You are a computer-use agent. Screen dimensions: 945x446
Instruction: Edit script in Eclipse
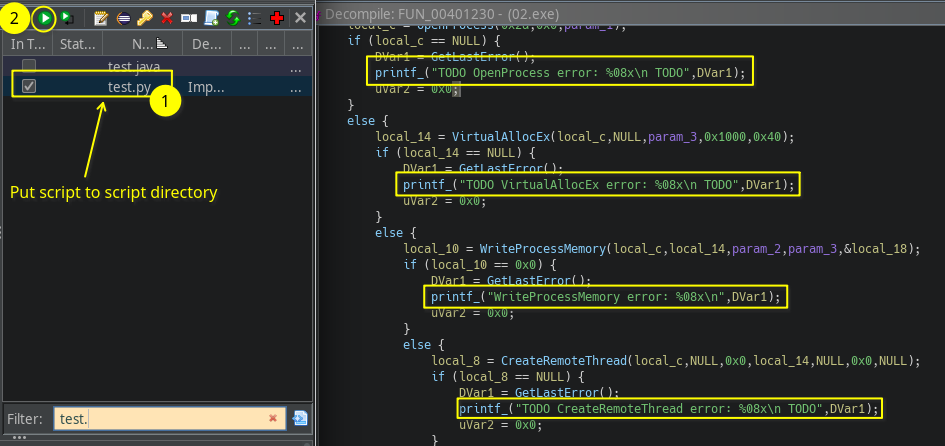tap(123, 19)
